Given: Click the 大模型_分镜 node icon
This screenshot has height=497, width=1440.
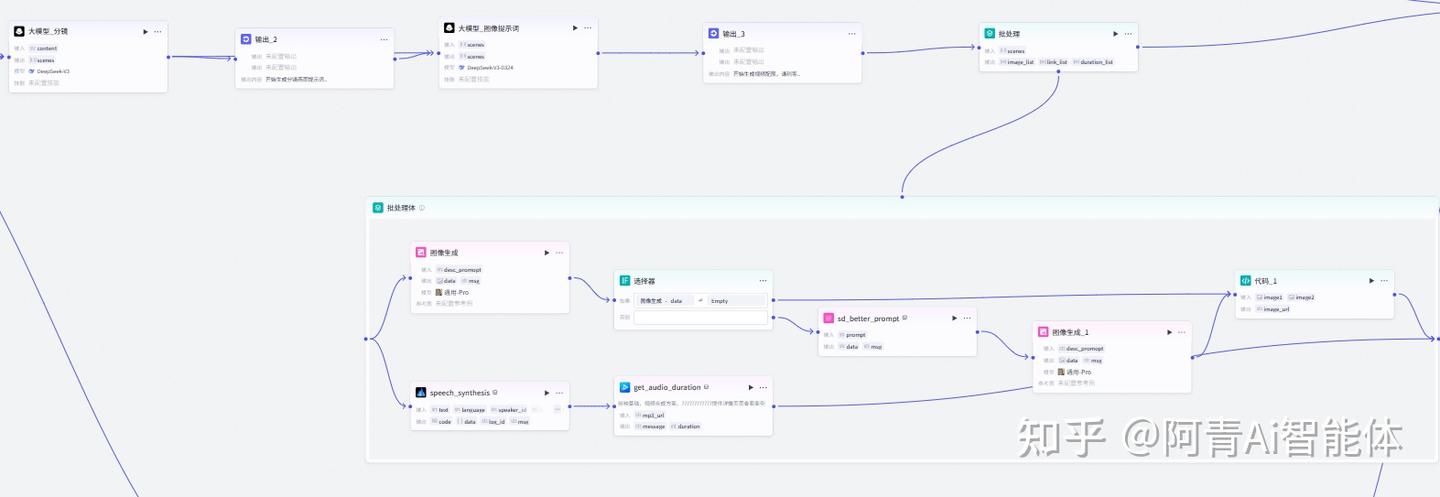Looking at the screenshot, I should pyautogui.click(x=19, y=31).
